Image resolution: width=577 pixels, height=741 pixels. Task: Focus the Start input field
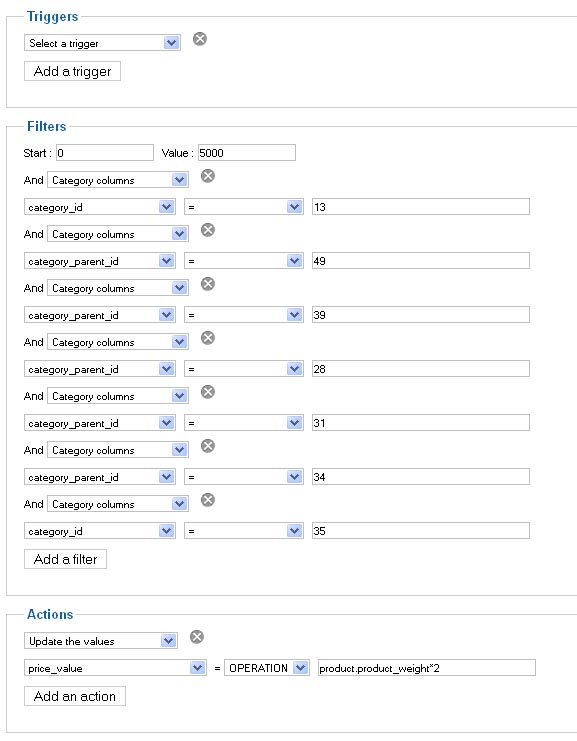(105, 153)
